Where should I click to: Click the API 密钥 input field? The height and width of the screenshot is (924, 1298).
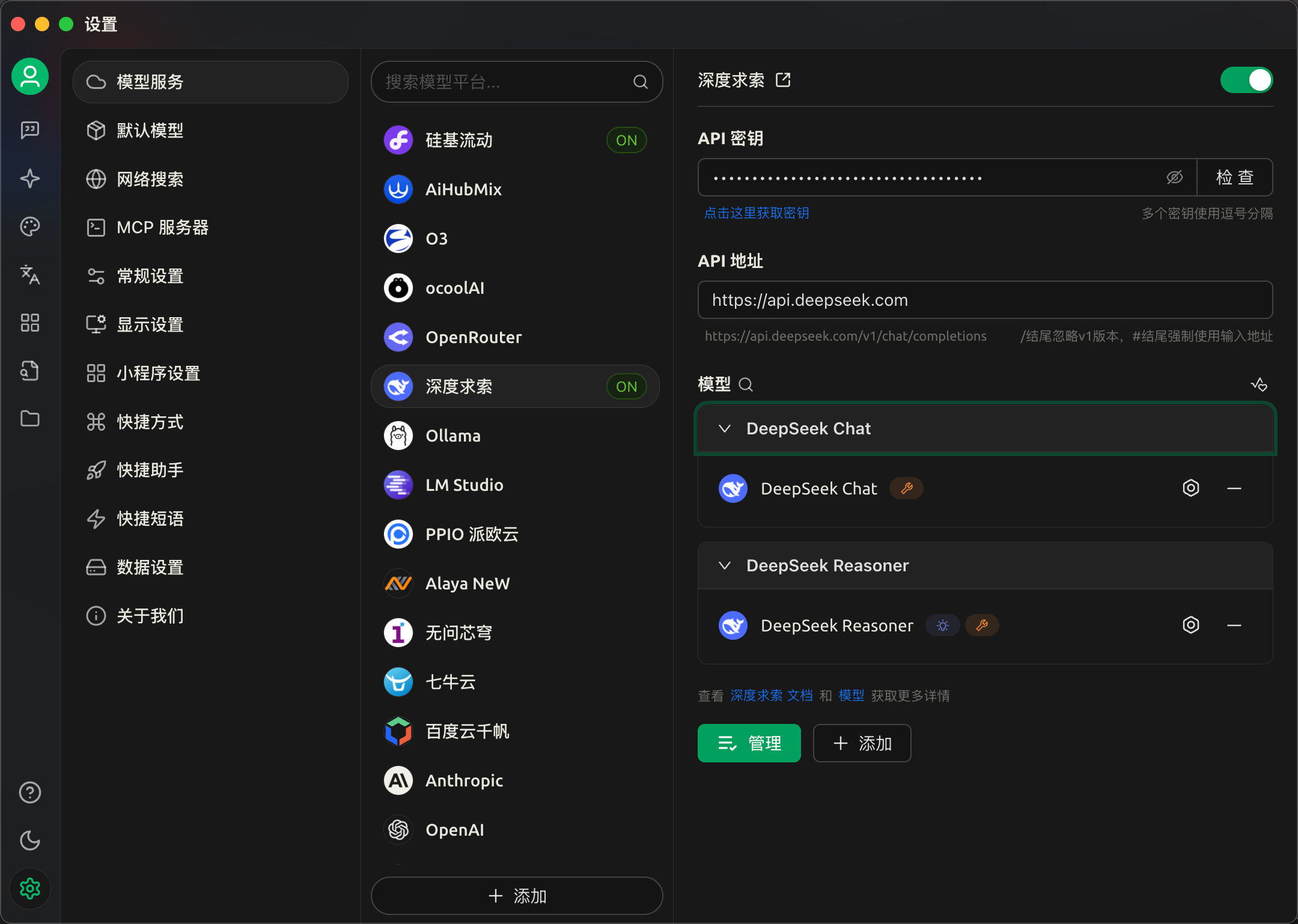(x=947, y=177)
